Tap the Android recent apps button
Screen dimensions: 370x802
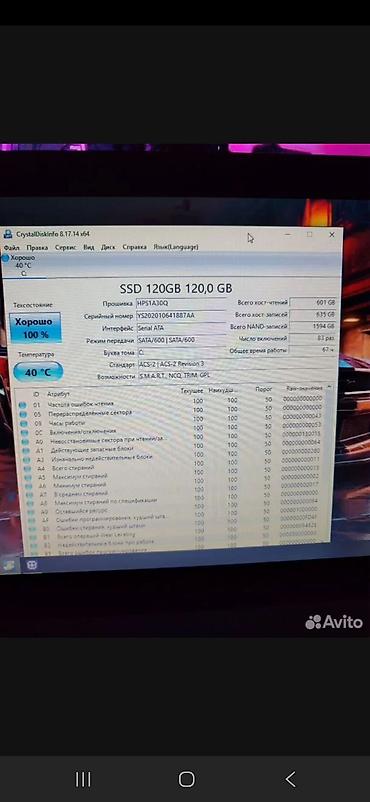(x=83, y=779)
